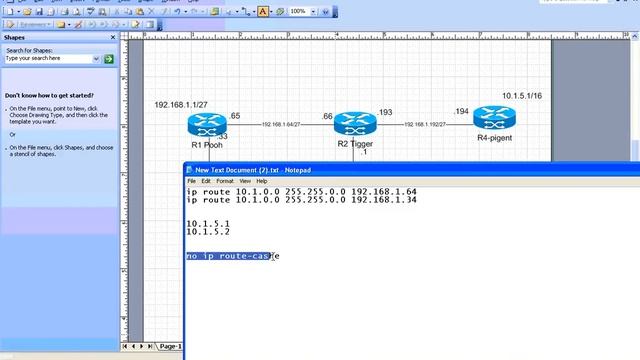Click the Notepad line ending in 192.168.1.34

[302, 200]
